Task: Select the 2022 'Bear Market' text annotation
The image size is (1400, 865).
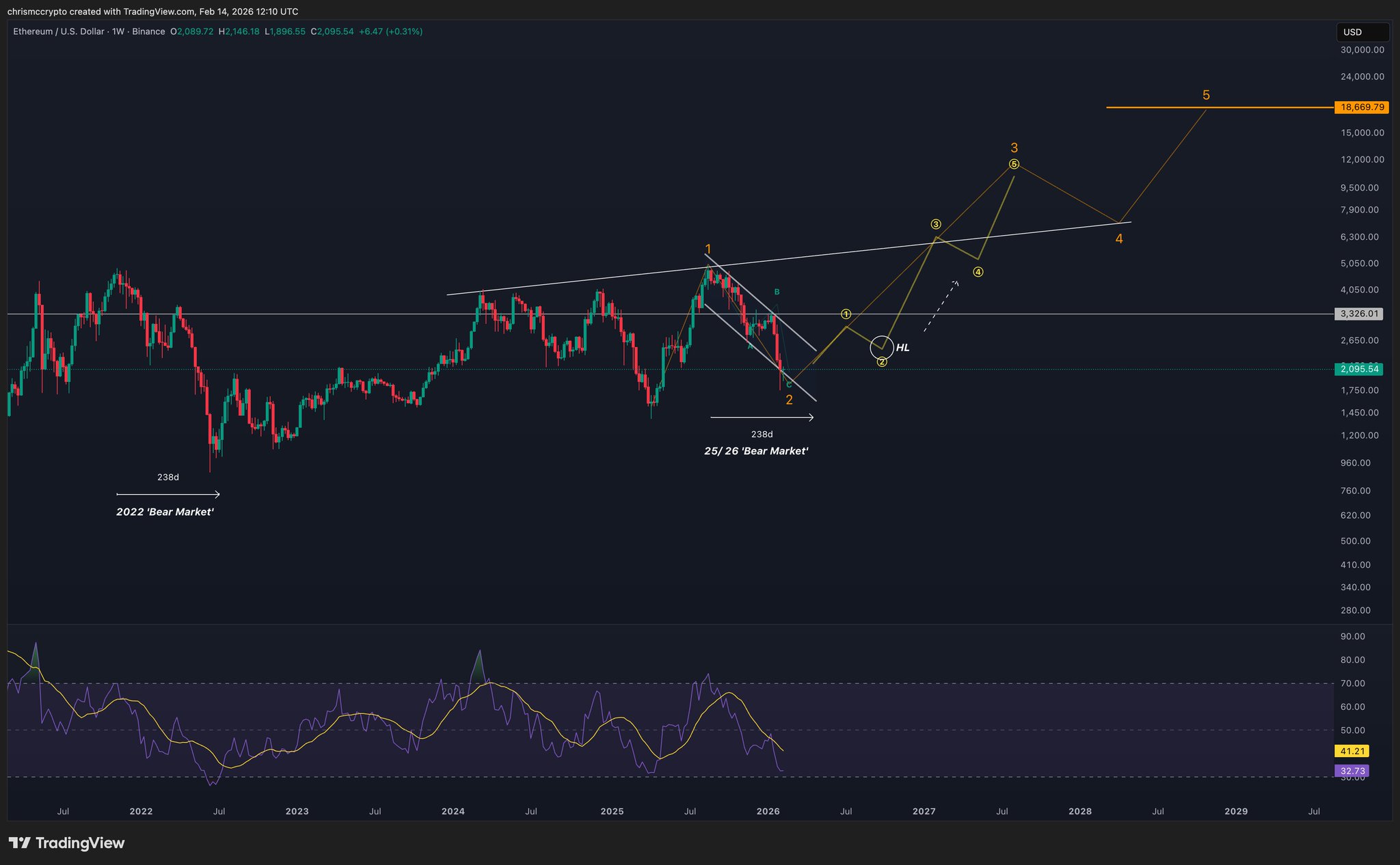Action: 165,512
